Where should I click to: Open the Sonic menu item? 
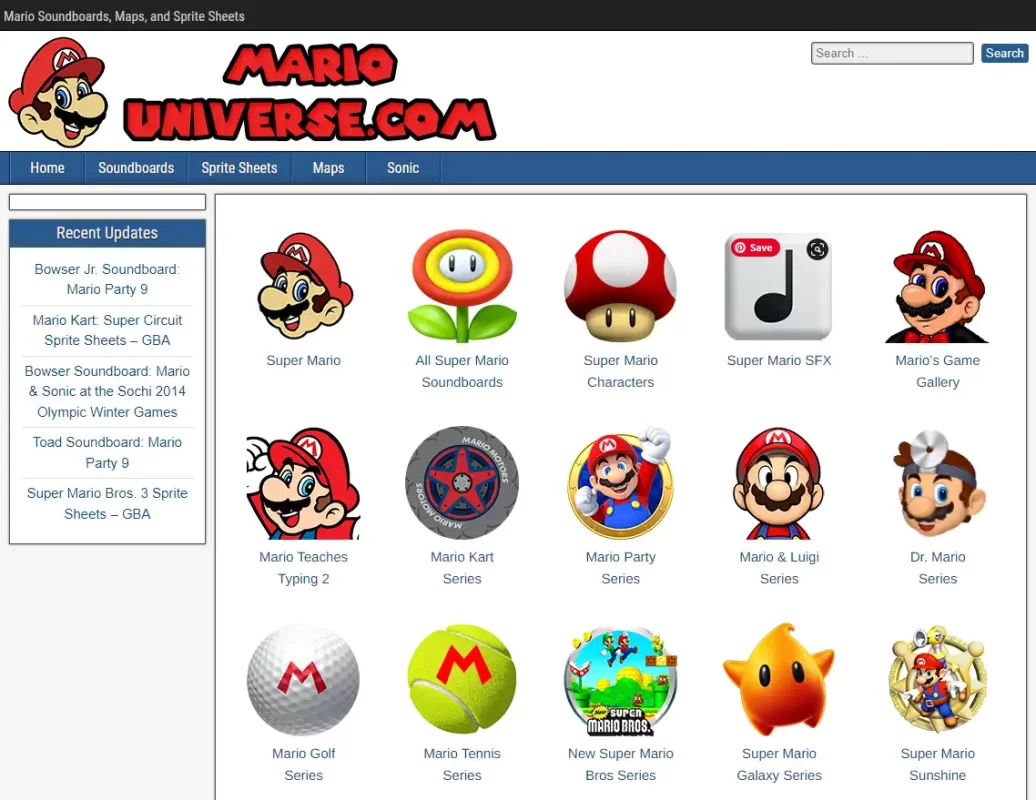[403, 168]
